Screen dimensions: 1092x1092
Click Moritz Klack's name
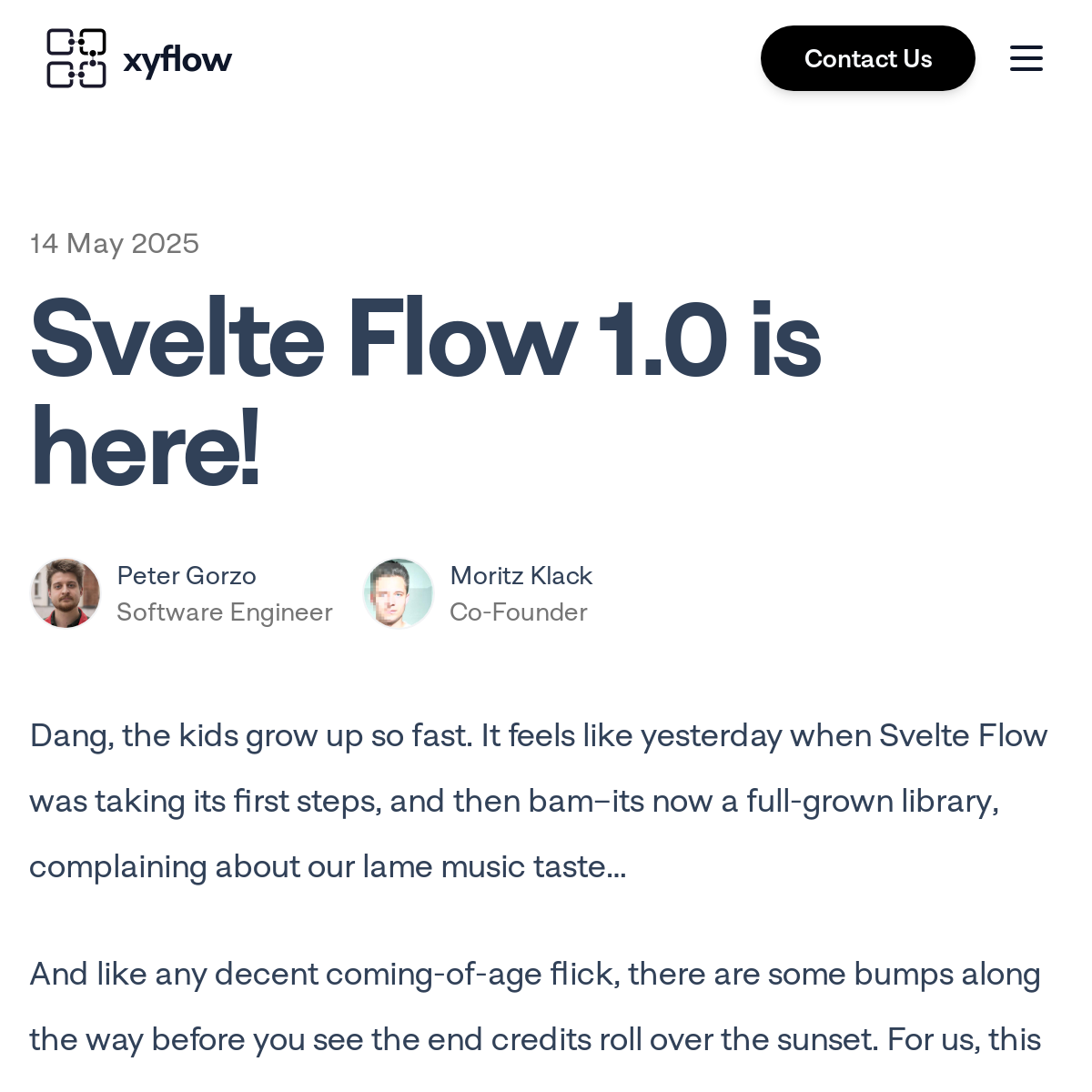521,575
